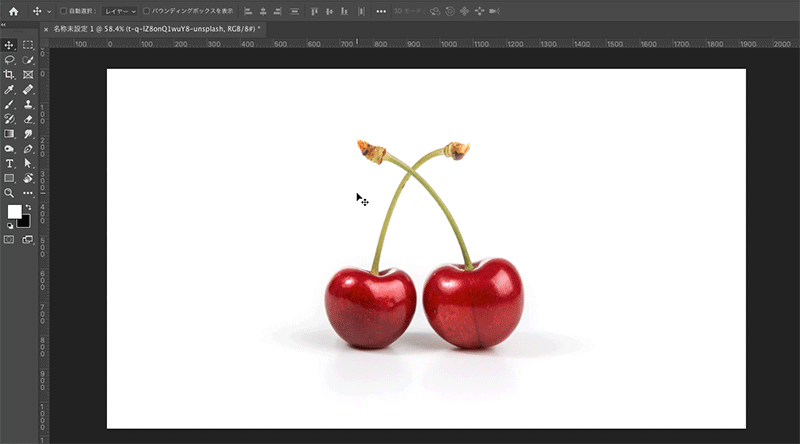
Task: Select the History Brush tool
Action: [x=9, y=119]
